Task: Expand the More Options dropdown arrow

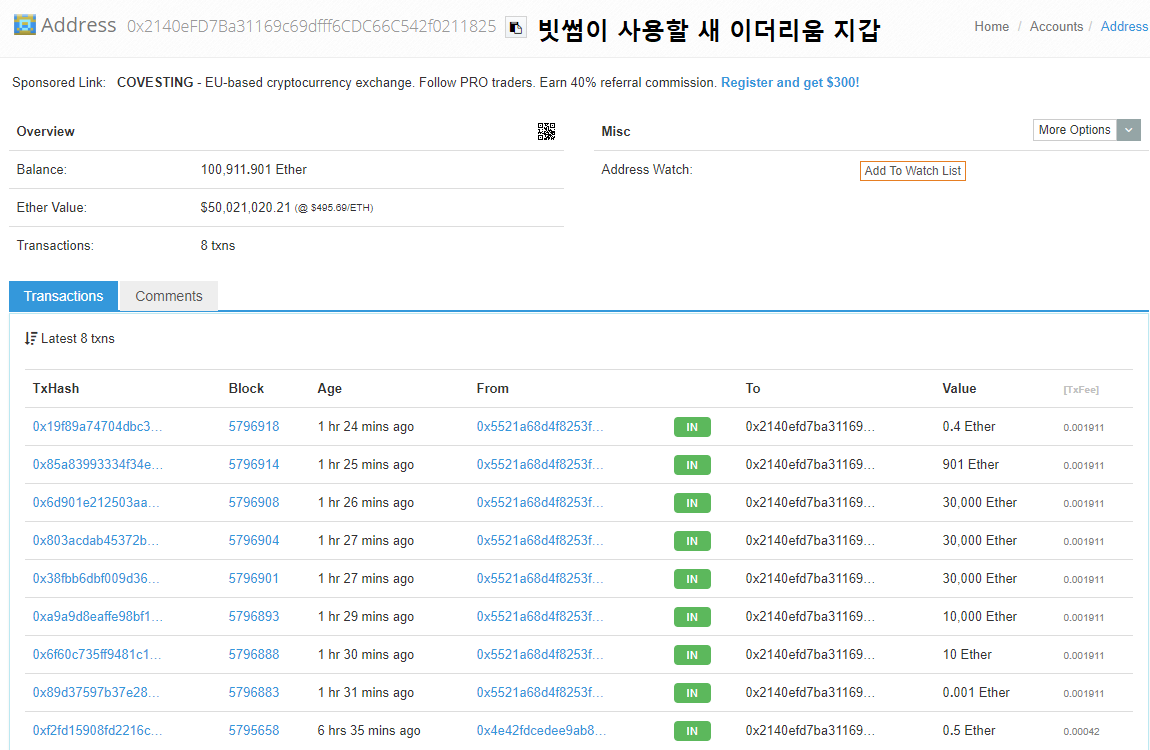Action: (x=1129, y=130)
